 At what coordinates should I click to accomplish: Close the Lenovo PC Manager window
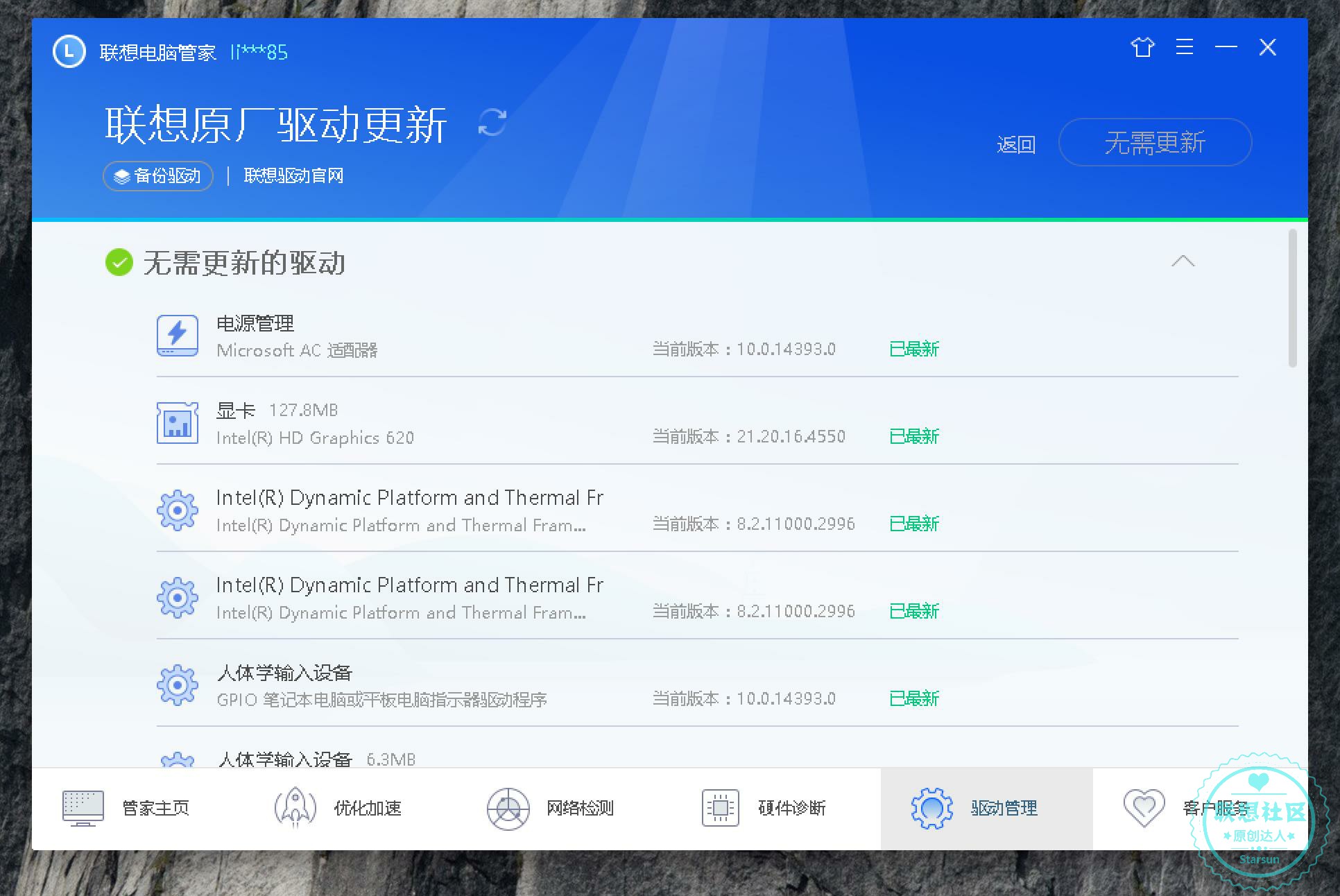pos(1268,47)
